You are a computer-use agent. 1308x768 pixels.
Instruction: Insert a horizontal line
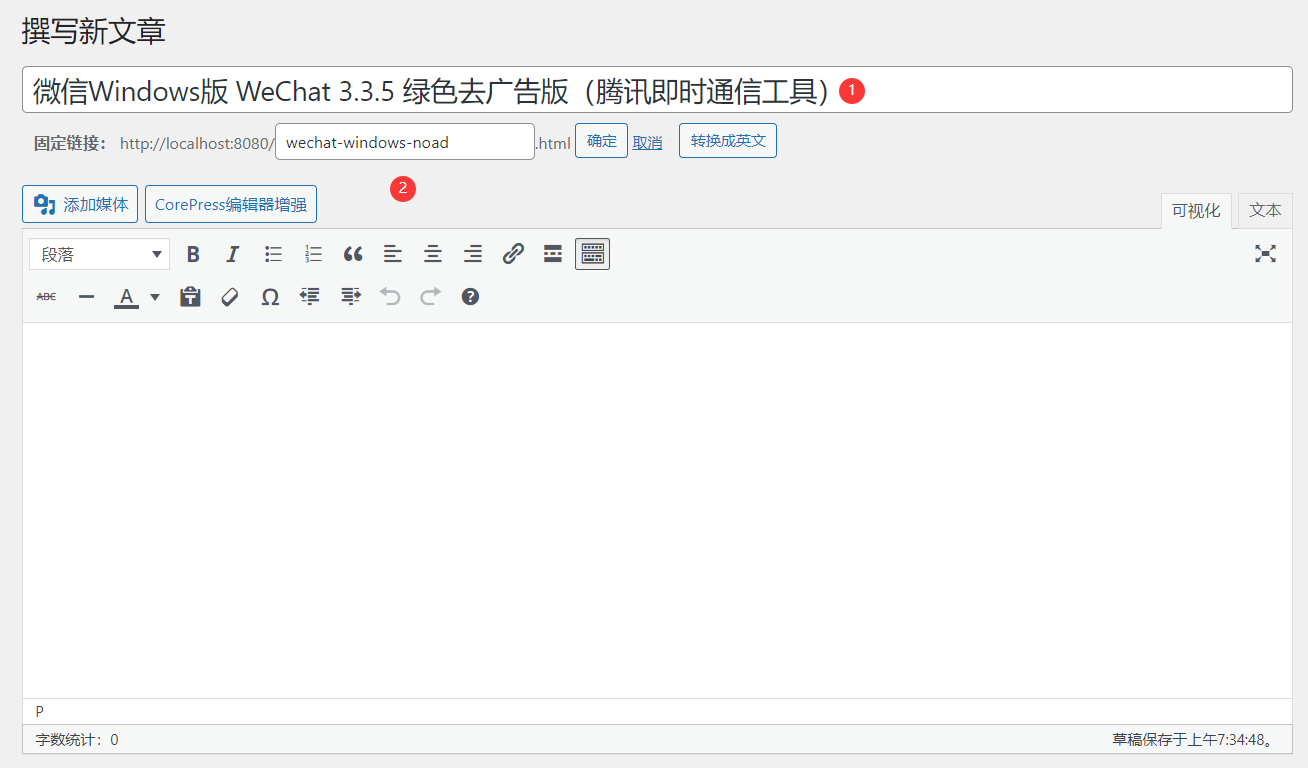(x=86, y=296)
